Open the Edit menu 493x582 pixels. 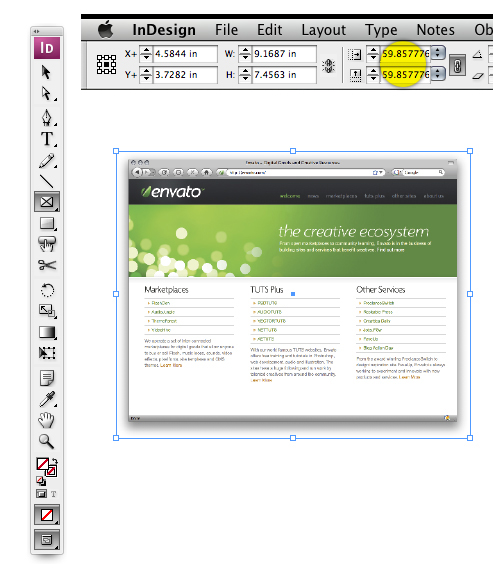pyautogui.click(x=270, y=30)
